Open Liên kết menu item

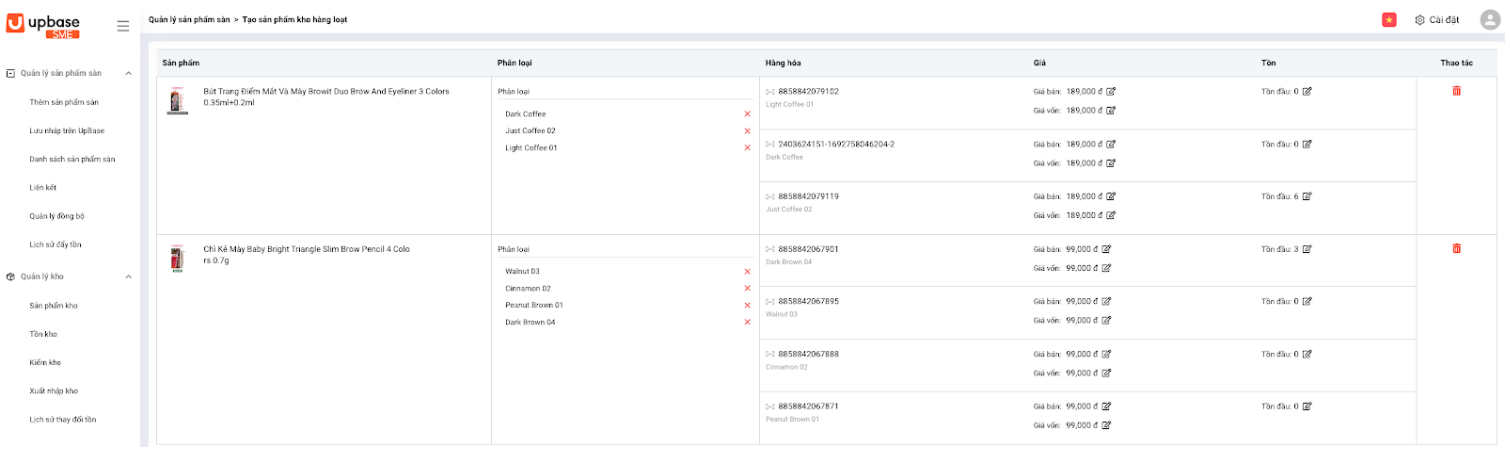click(44, 187)
